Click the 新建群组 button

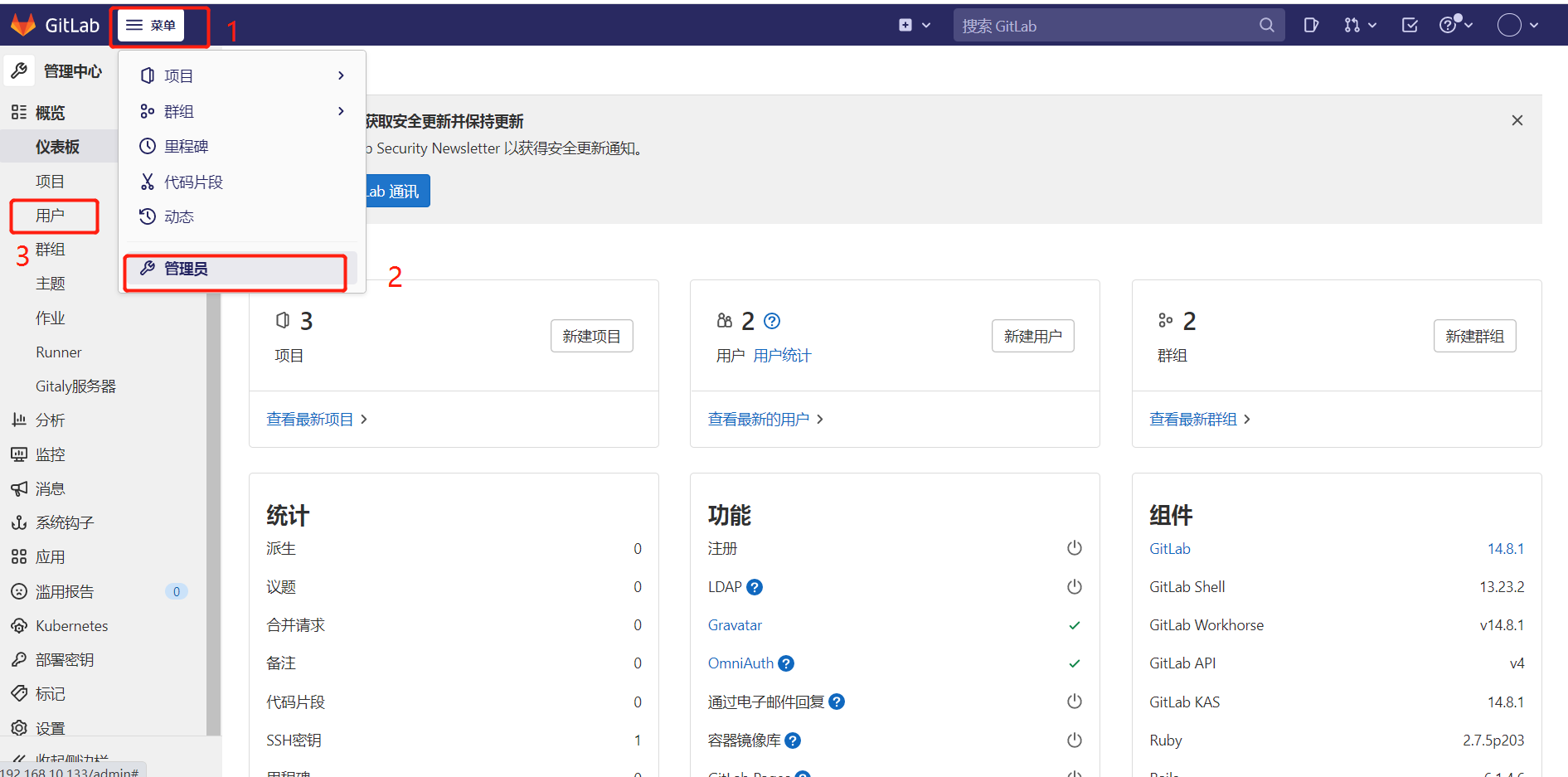point(1475,336)
